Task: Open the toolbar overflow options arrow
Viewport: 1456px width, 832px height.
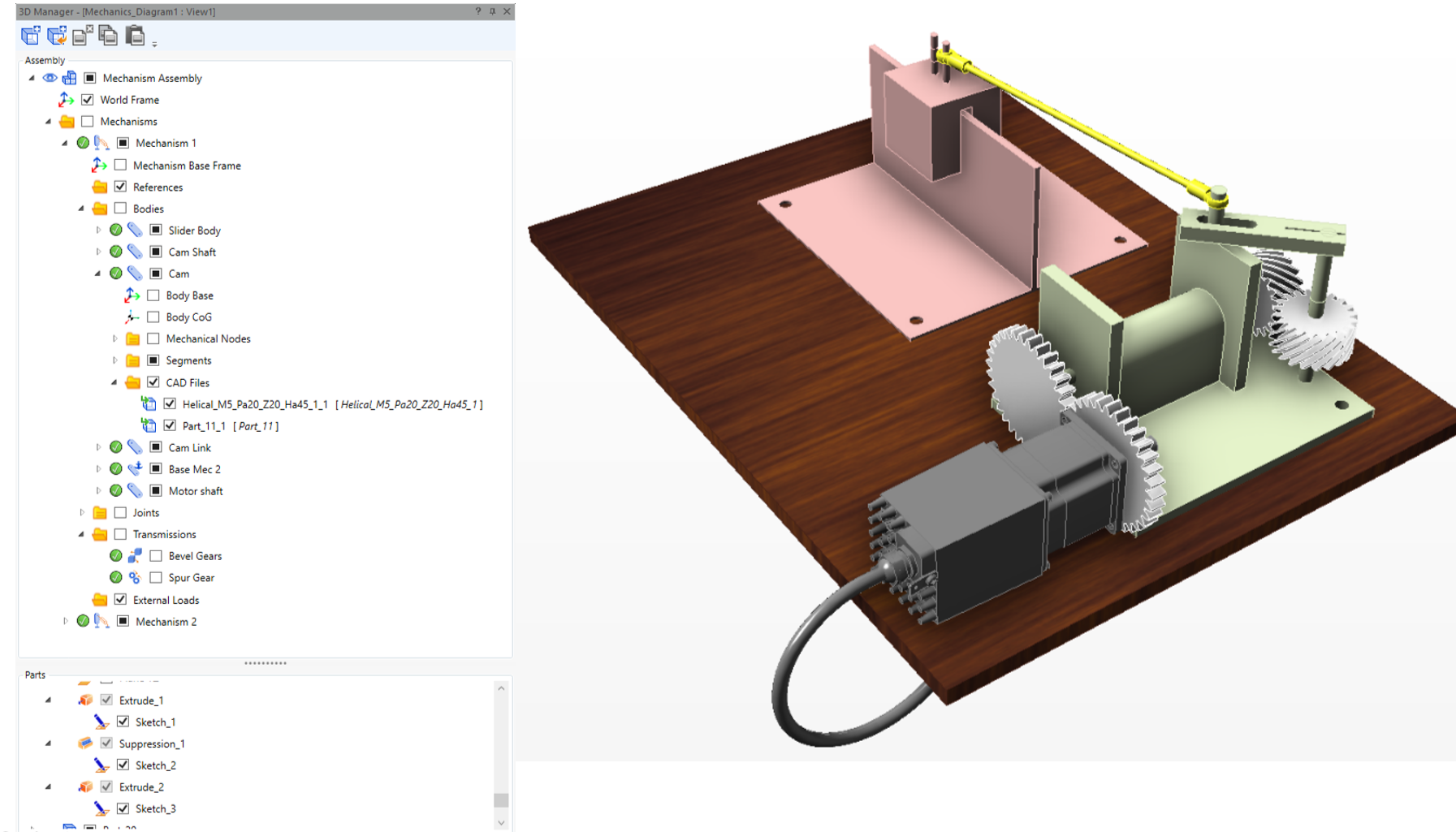Action: coord(154,44)
